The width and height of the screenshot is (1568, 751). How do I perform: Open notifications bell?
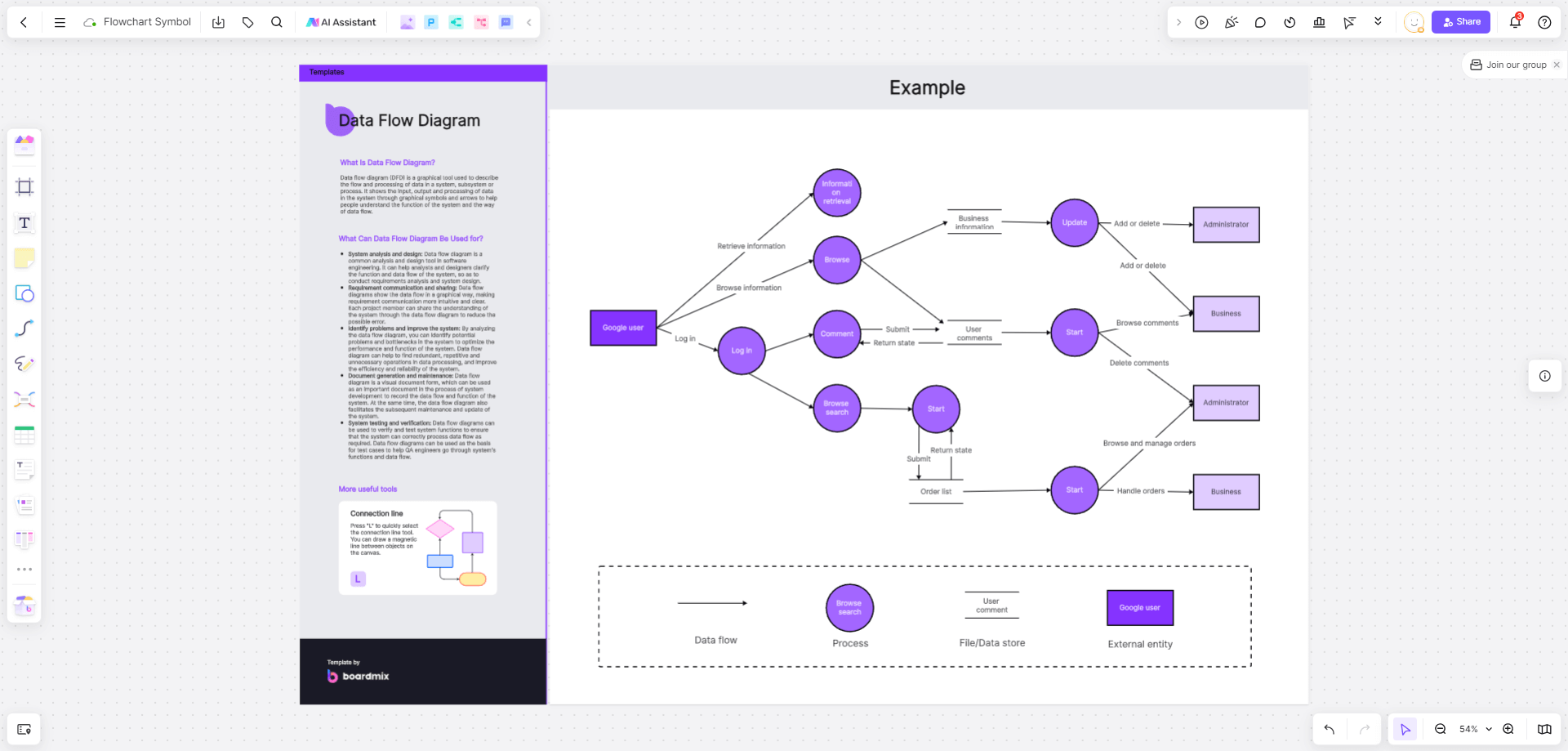pos(1515,22)
